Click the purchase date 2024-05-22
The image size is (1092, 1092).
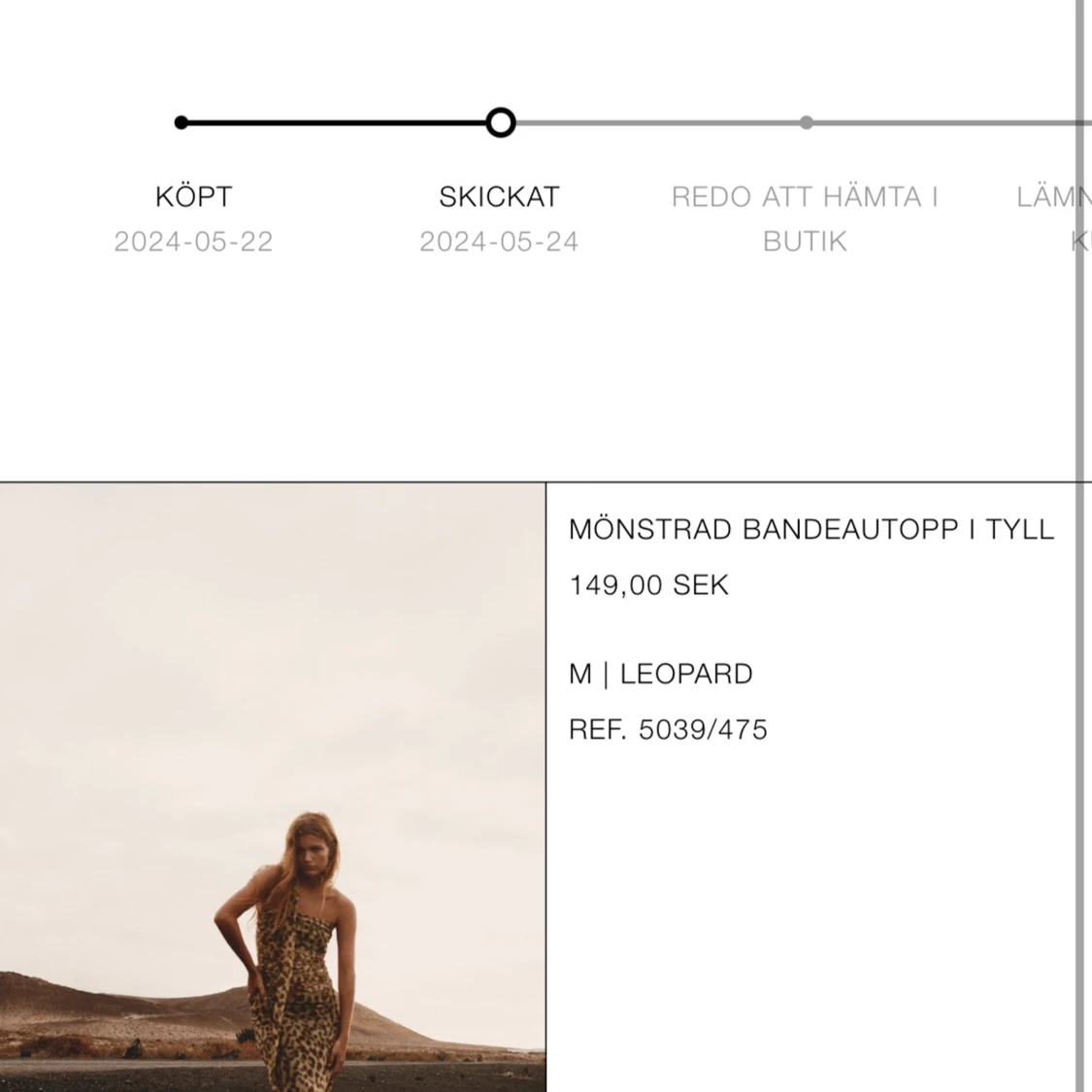[193, 242]
